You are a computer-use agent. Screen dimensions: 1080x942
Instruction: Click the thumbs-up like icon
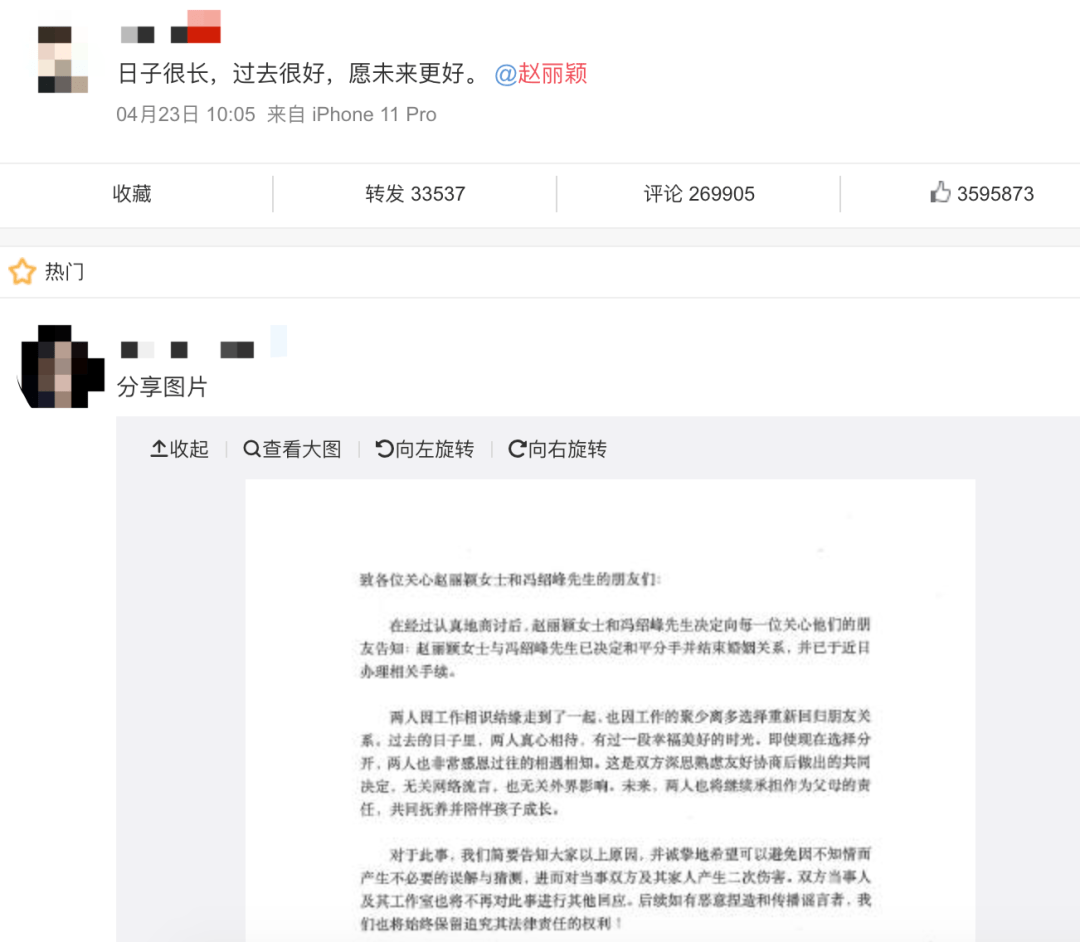940,192
